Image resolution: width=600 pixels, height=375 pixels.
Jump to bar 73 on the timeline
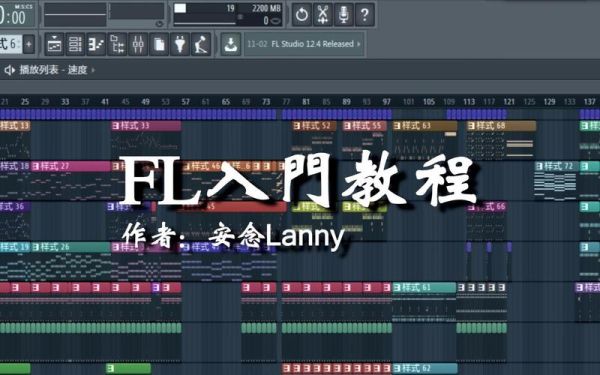(266, 102)
